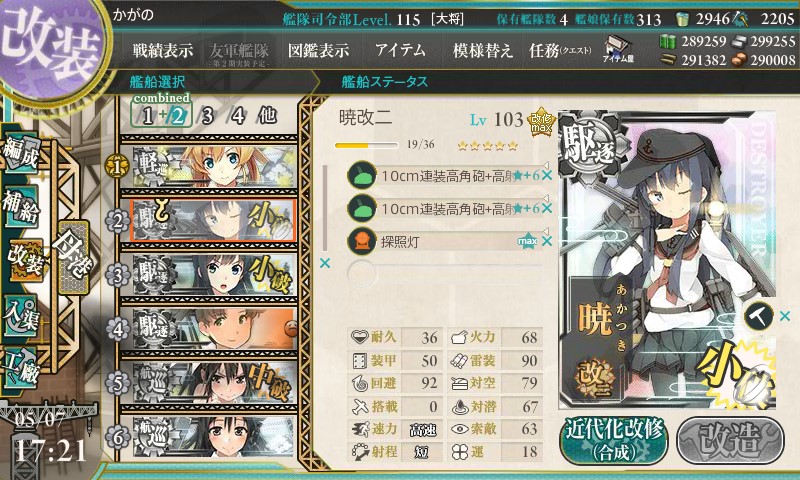Click the 近代化改修(合成) button
800x480 pixels.
(614, 440)
